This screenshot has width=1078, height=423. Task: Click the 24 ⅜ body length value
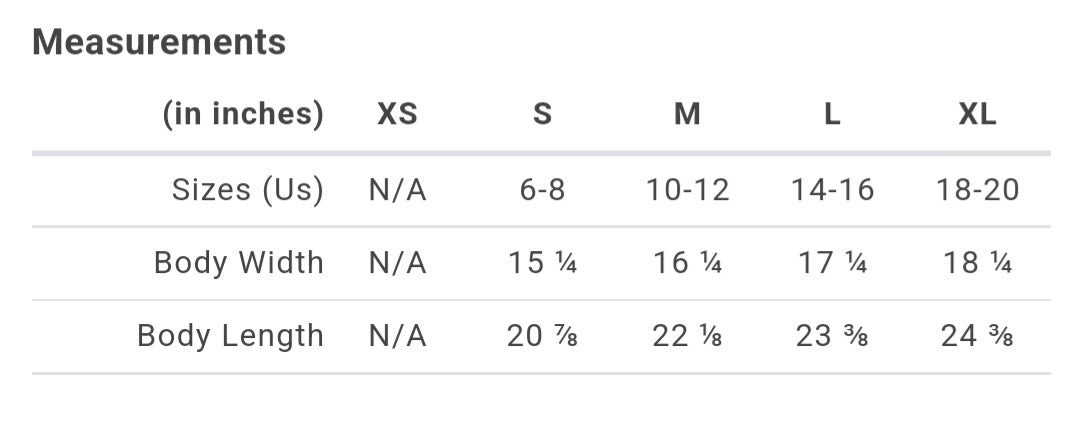[978, 337]
